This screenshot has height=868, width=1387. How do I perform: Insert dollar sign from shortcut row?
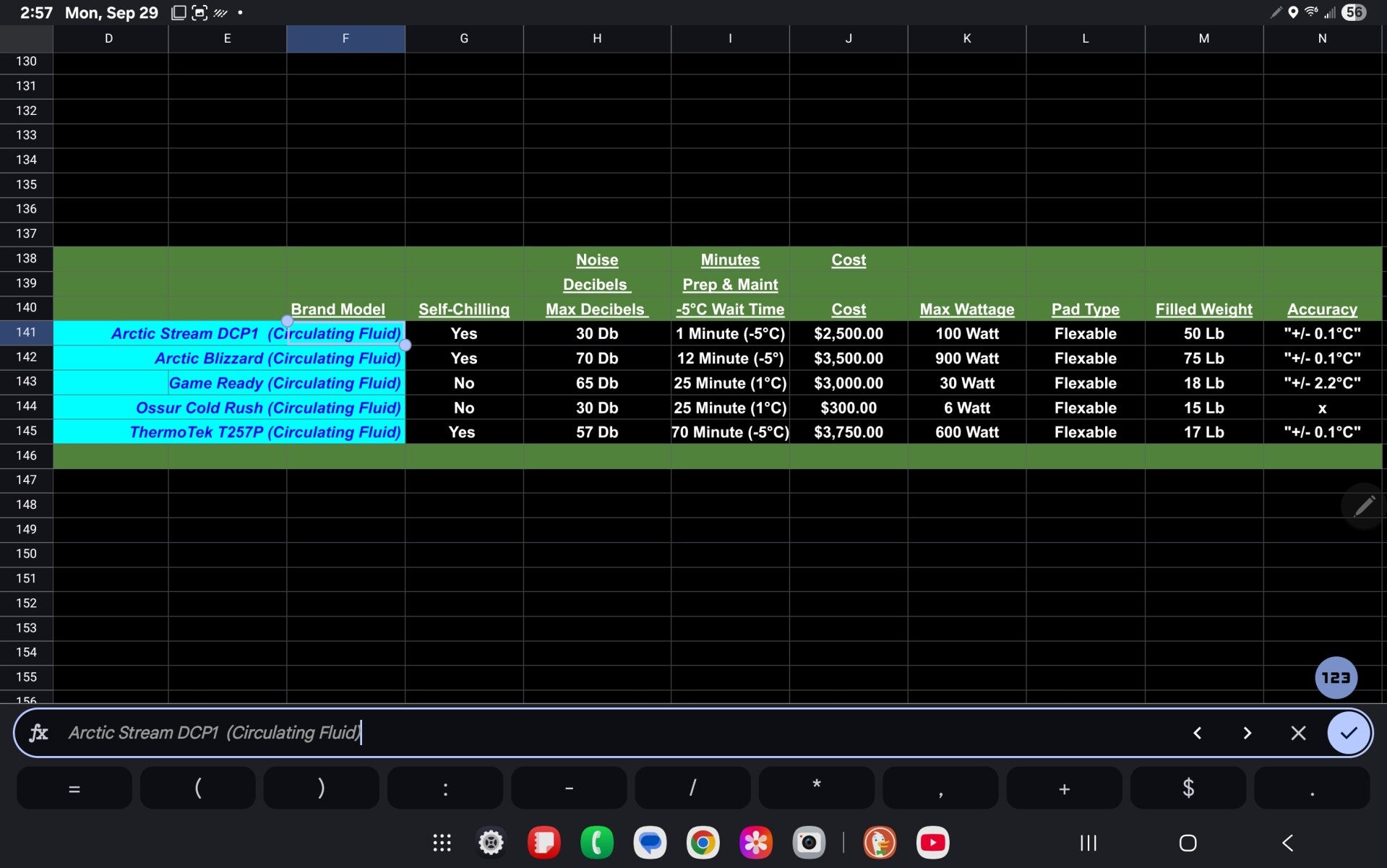click(1188, 788)
